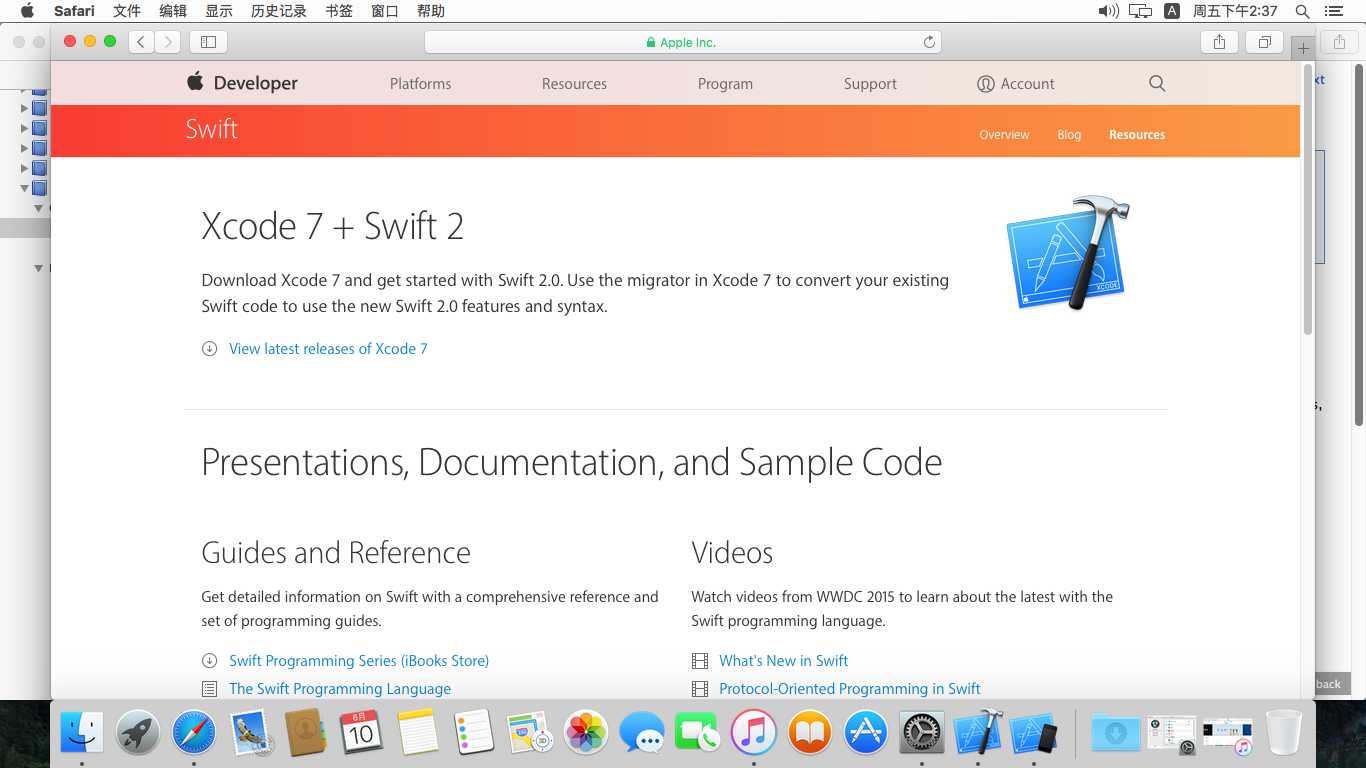
Task: Go forward with Safari's forward arrow
Action: click(x=167, y=42)
